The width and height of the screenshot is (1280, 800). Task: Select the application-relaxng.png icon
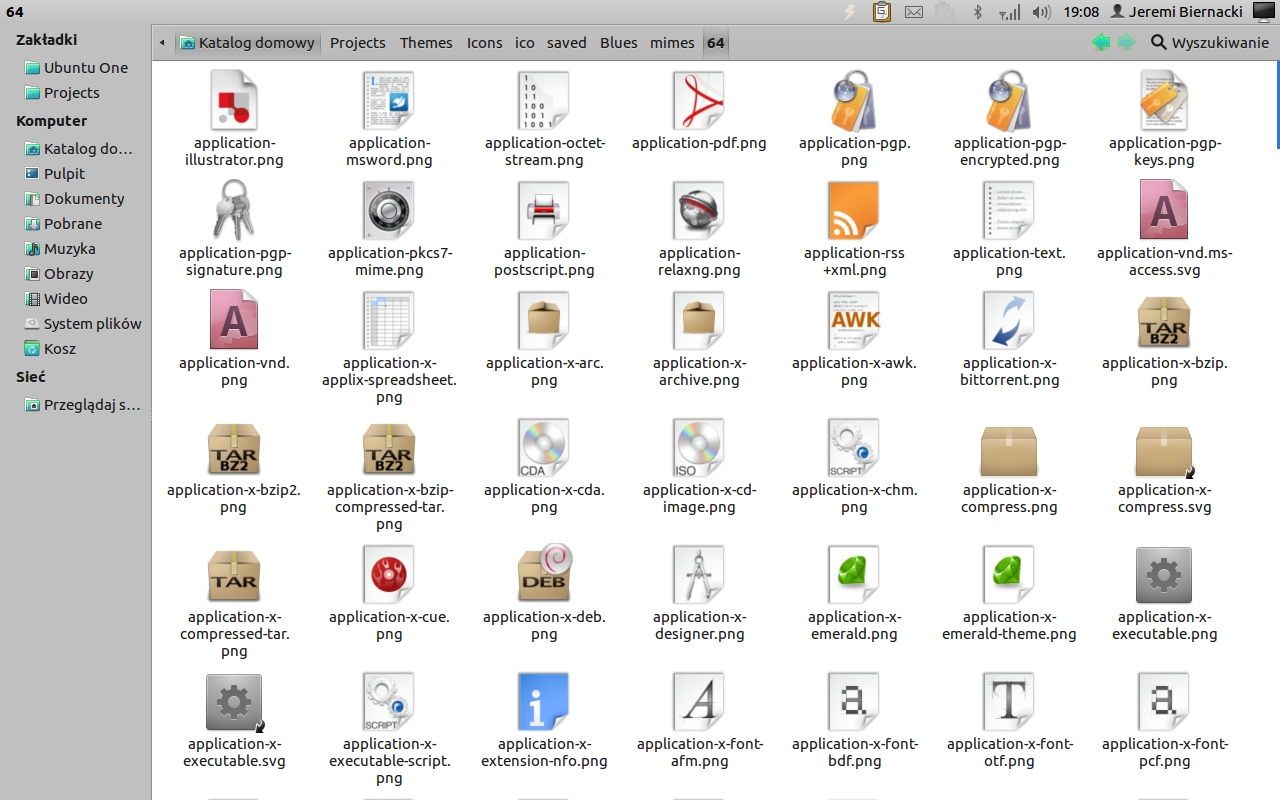pyautogui.click(x=699, y=210)
